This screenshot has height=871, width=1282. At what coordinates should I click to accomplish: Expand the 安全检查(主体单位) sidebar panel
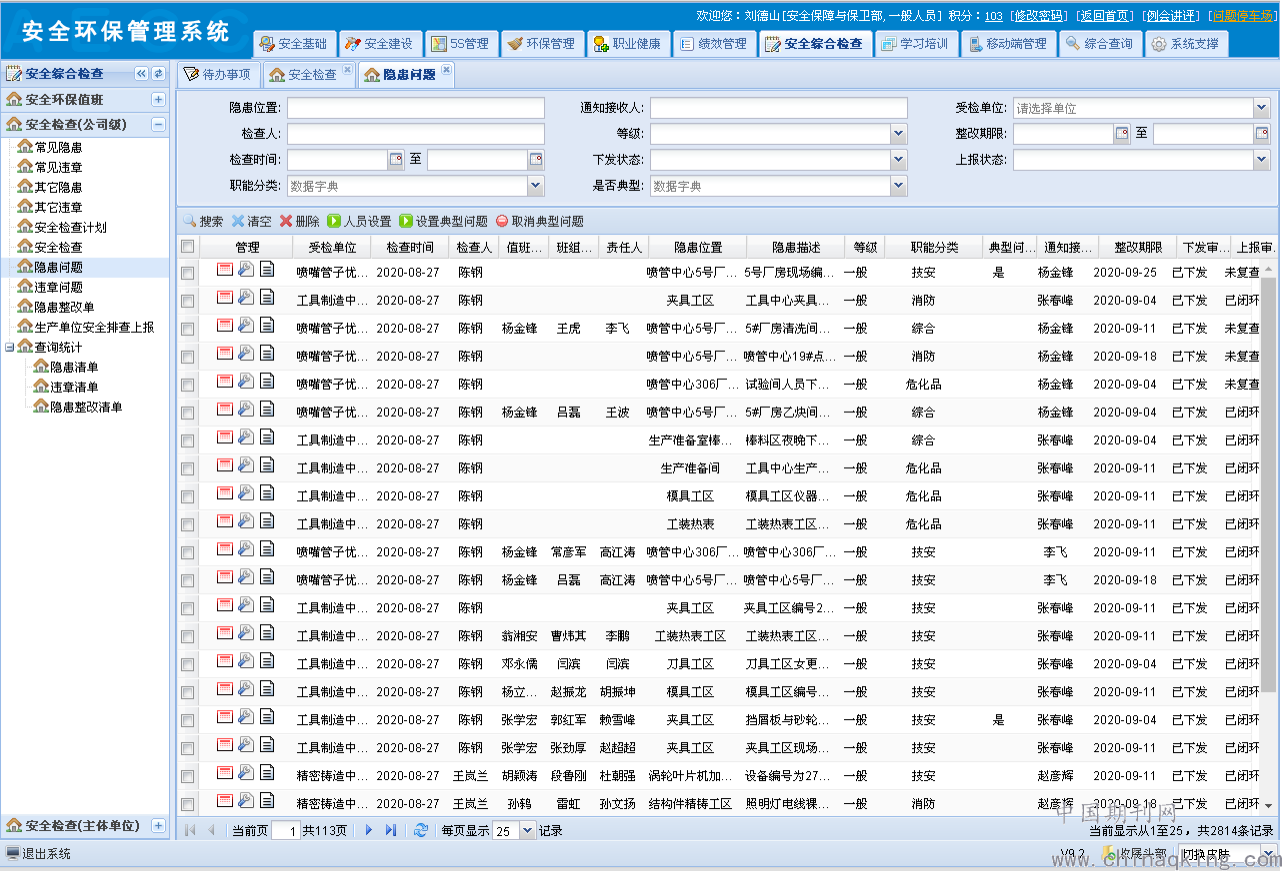[x=158, y=826]
